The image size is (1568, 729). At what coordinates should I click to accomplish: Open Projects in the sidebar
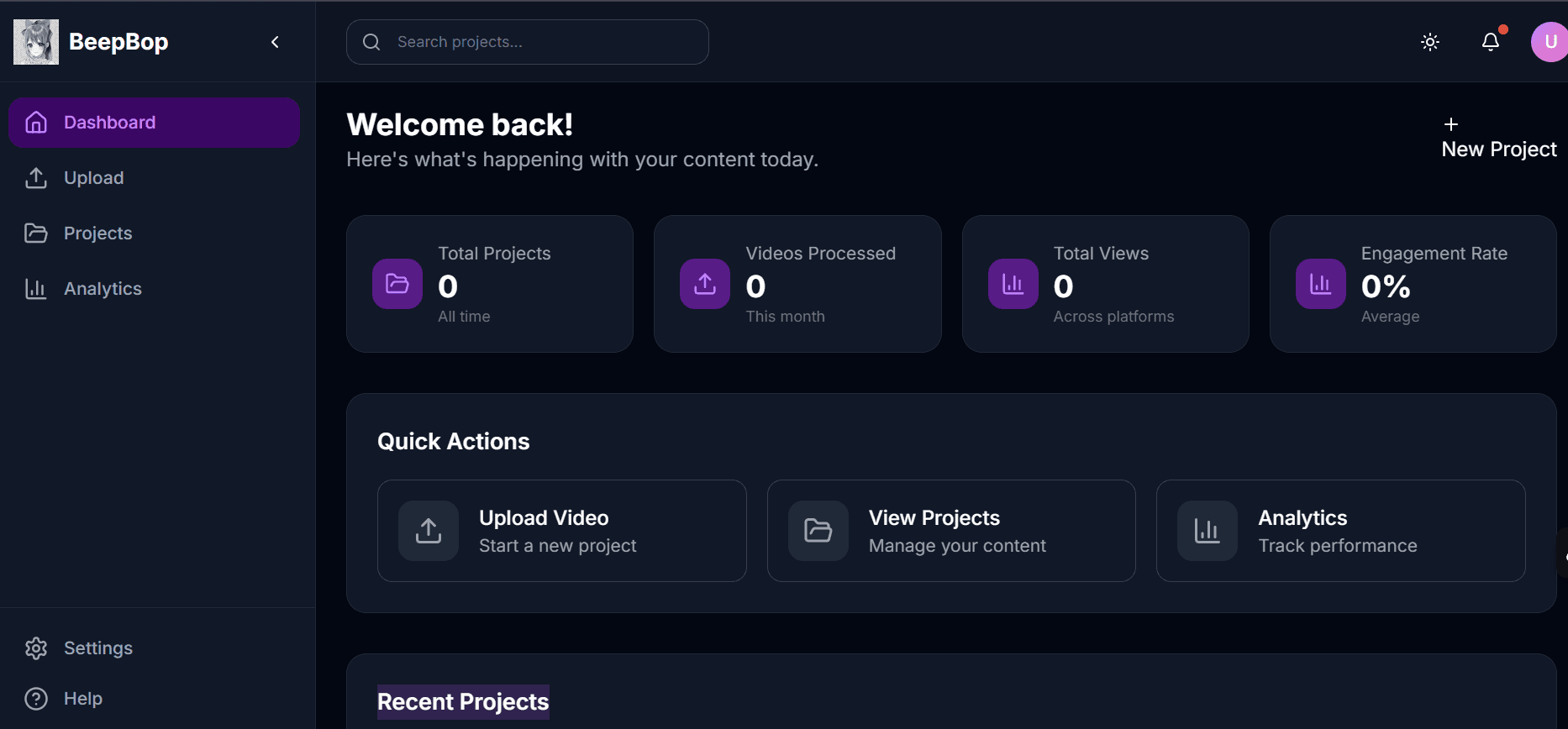tap(154, 233)
